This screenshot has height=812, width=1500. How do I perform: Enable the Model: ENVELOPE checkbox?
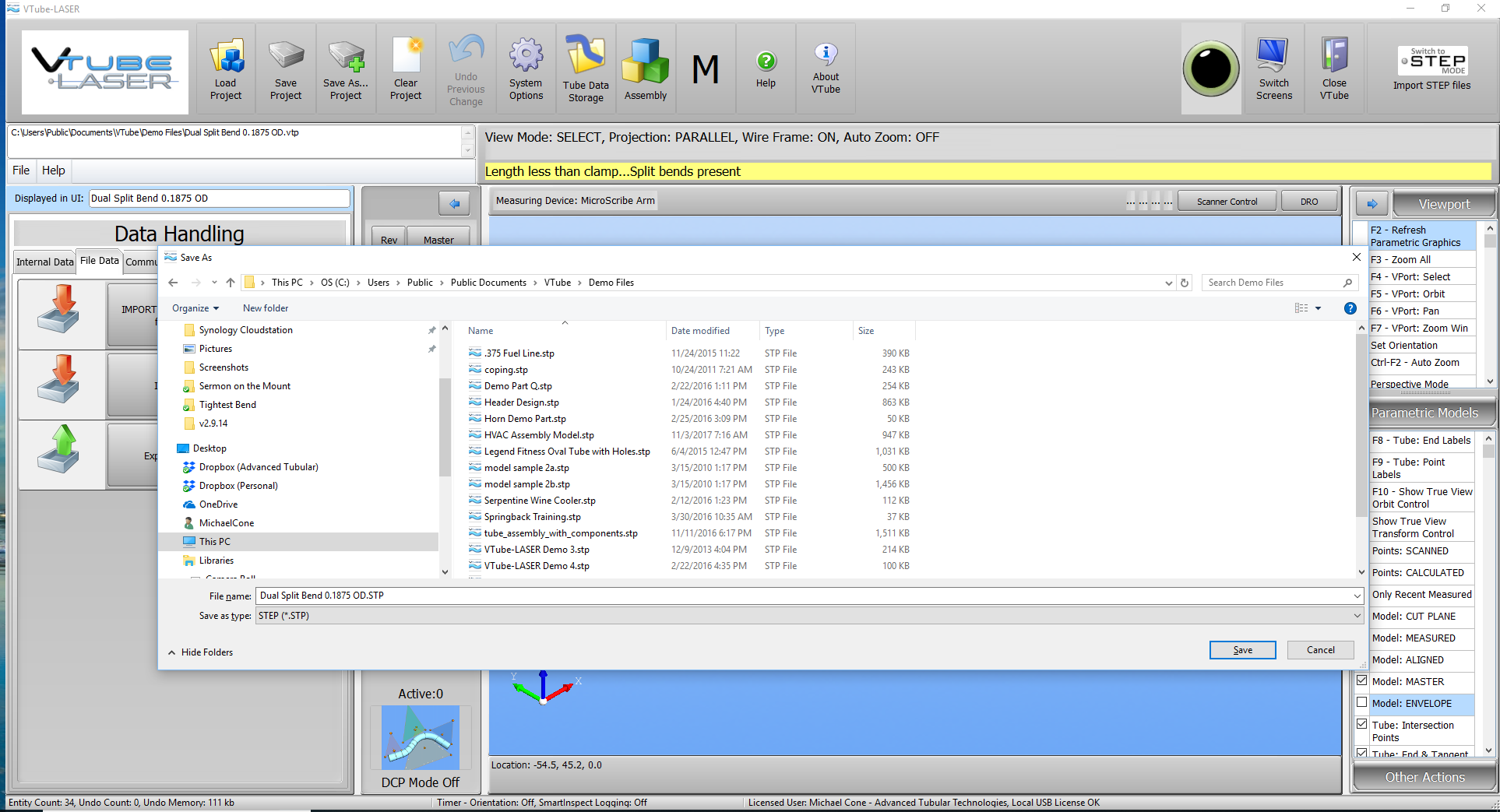tap(1362, 702)
